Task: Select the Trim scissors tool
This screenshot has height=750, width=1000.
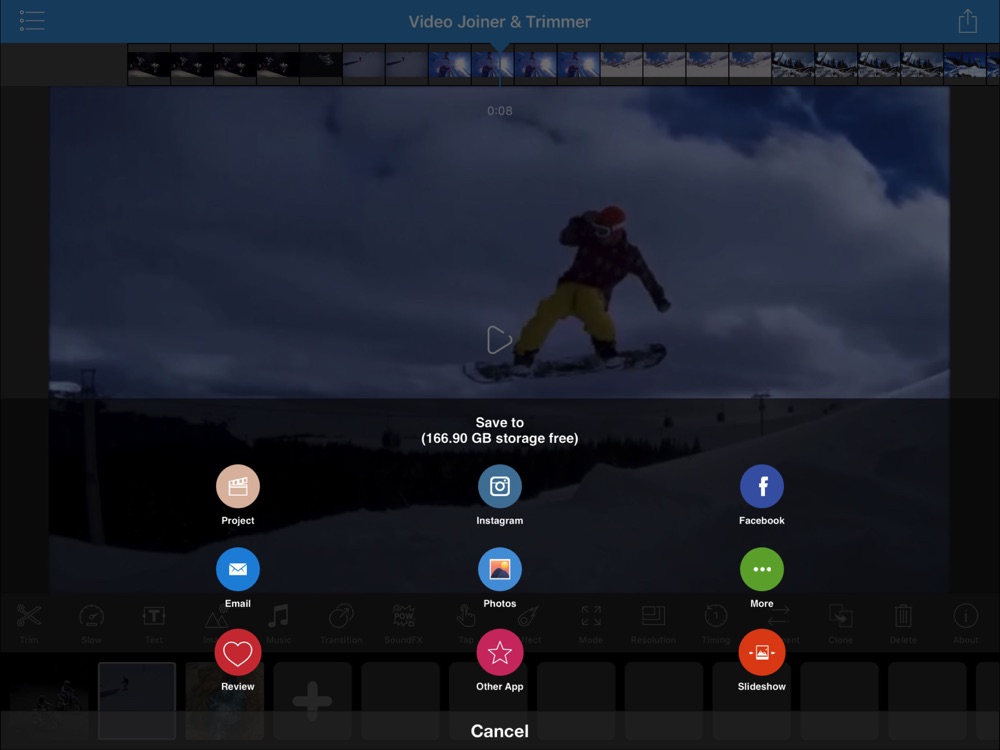Action: (x=29, y=624)
